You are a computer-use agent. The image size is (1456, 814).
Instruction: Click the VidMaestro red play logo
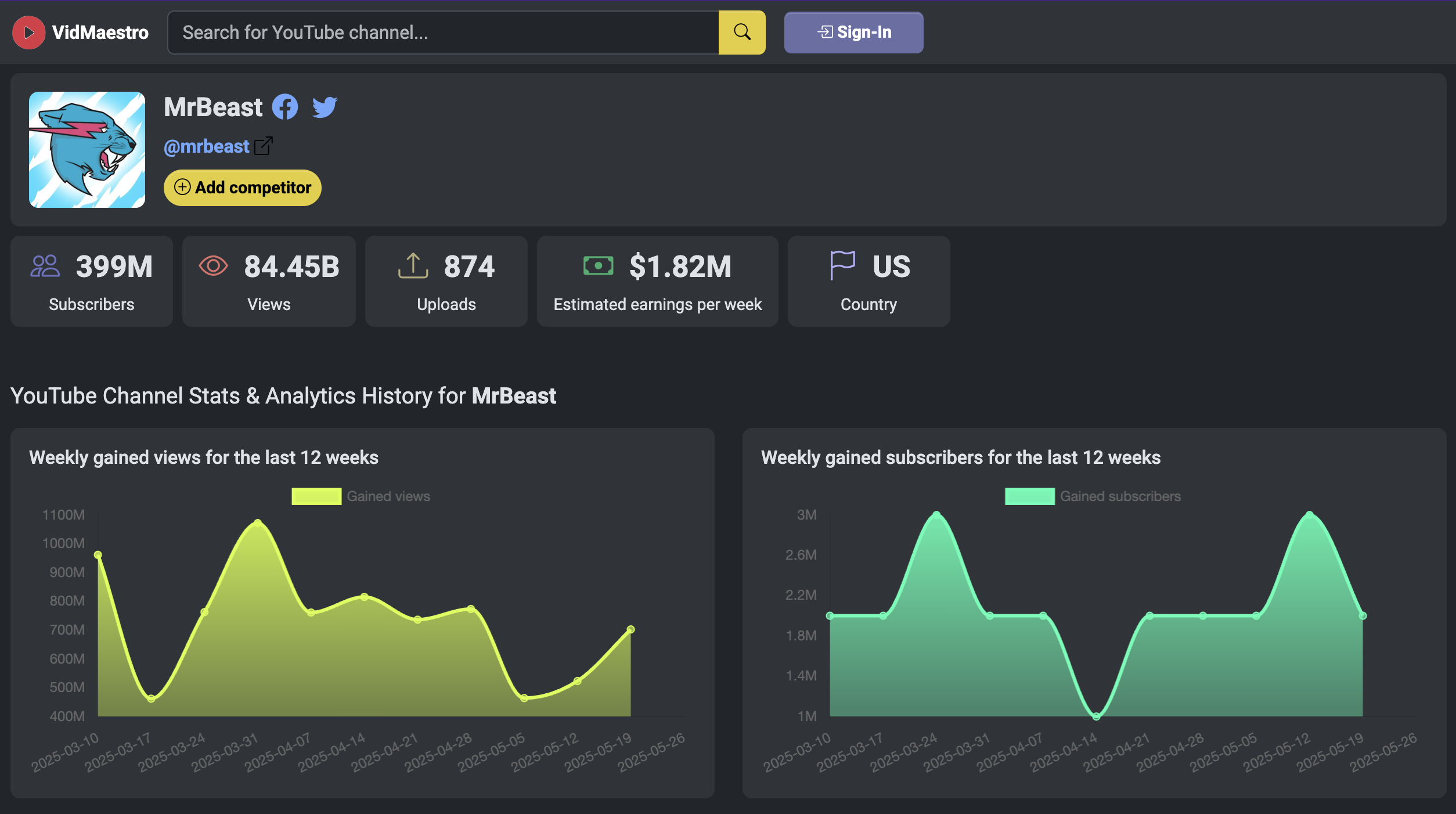click(x=28, y=33)
